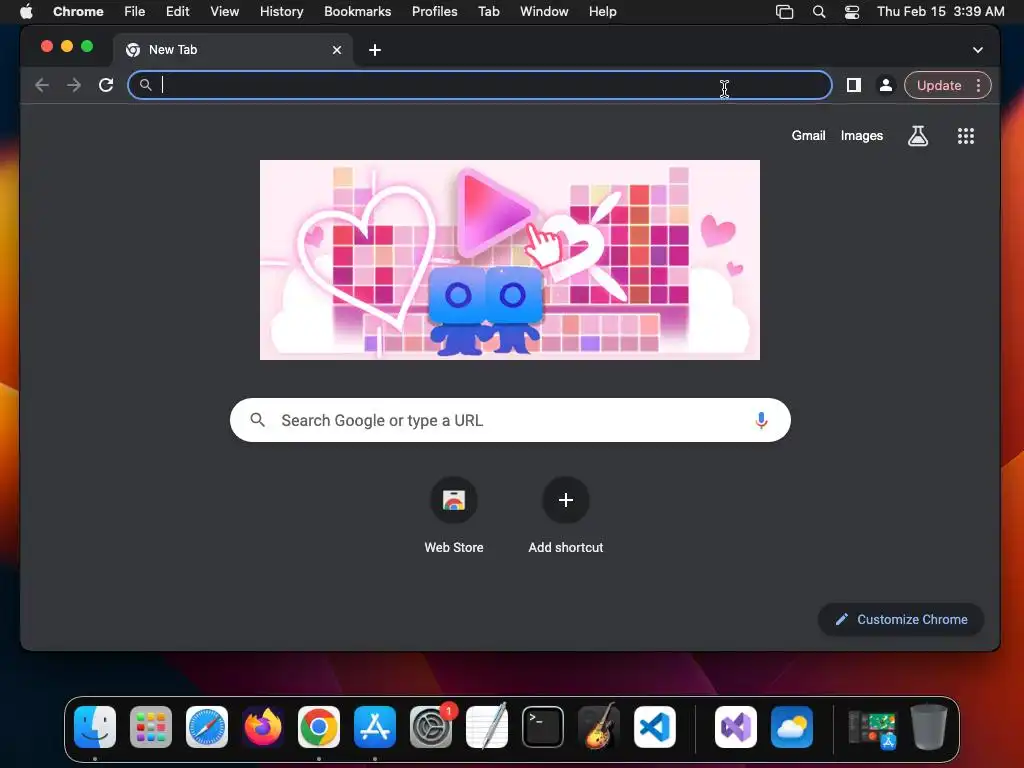This screenshot has height=768, width=1024.
Task: Open the Gmail link
Action: 808,136
